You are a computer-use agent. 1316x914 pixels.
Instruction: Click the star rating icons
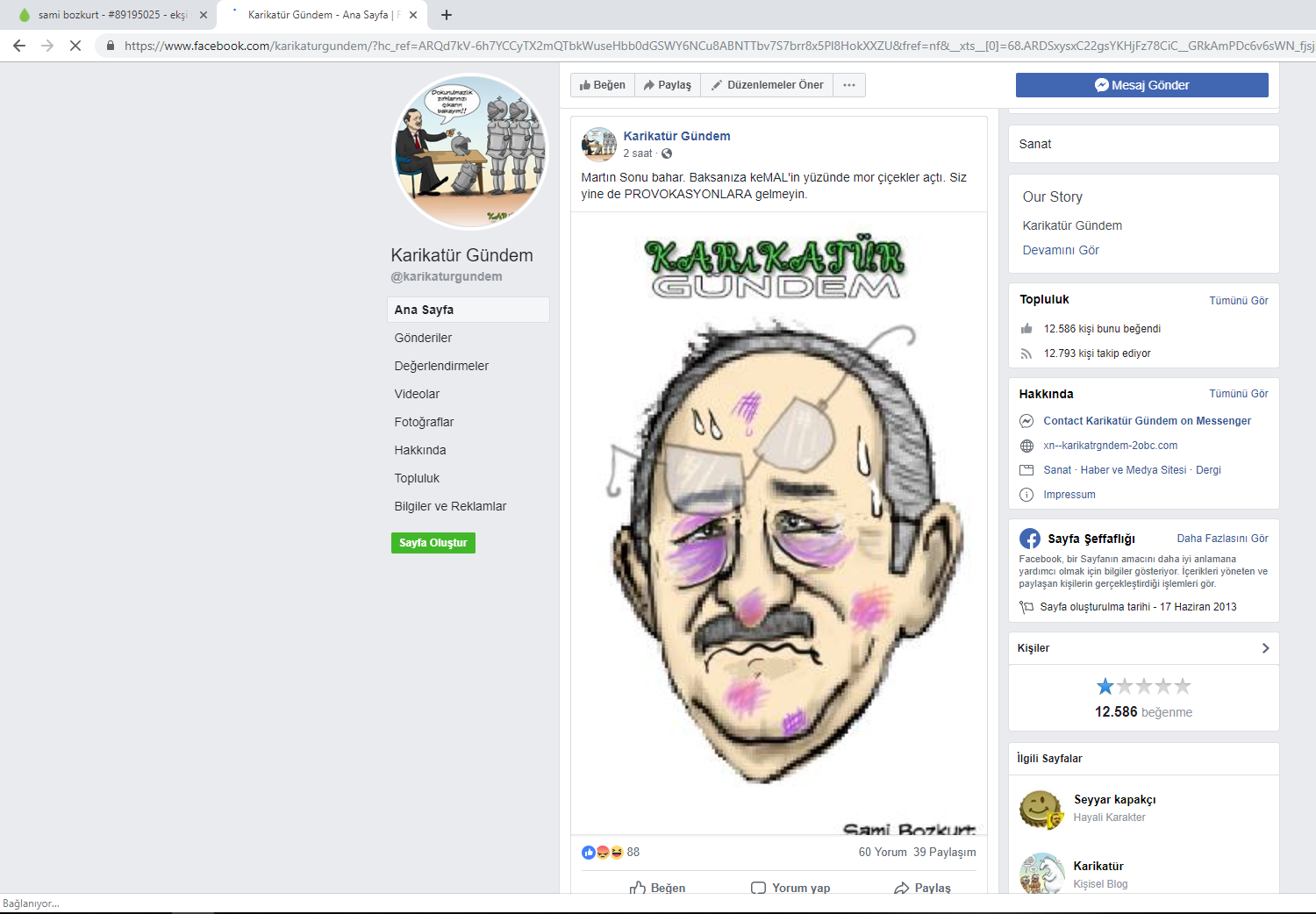1143,686
